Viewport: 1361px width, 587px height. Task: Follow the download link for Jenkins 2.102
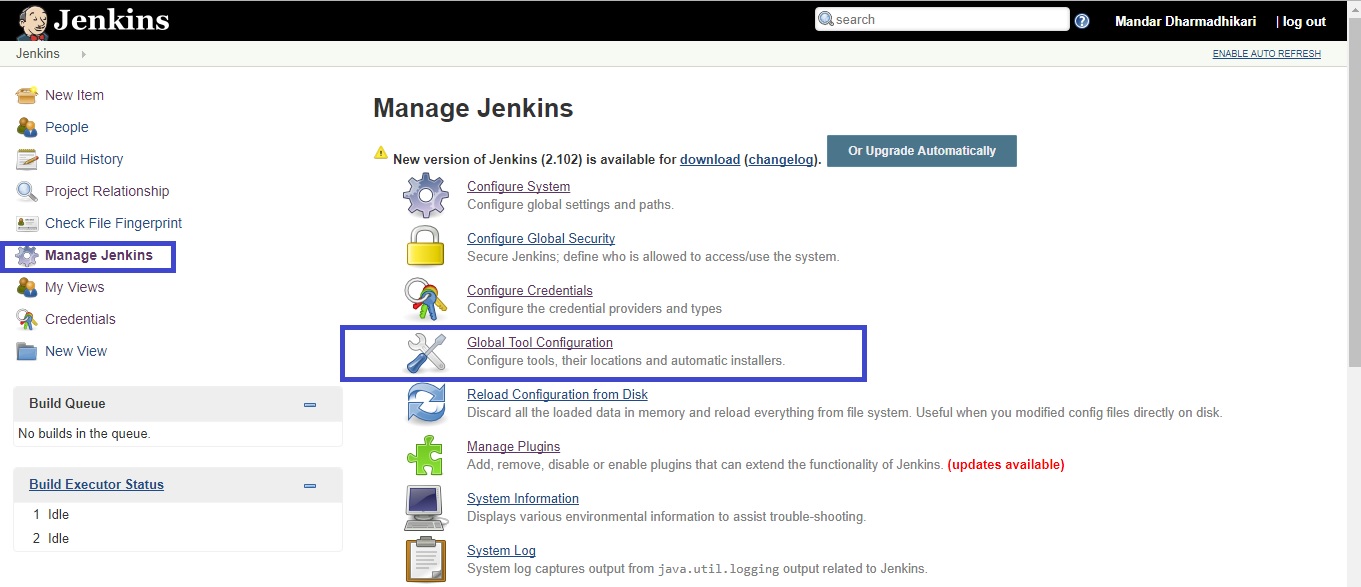(710, 159)
